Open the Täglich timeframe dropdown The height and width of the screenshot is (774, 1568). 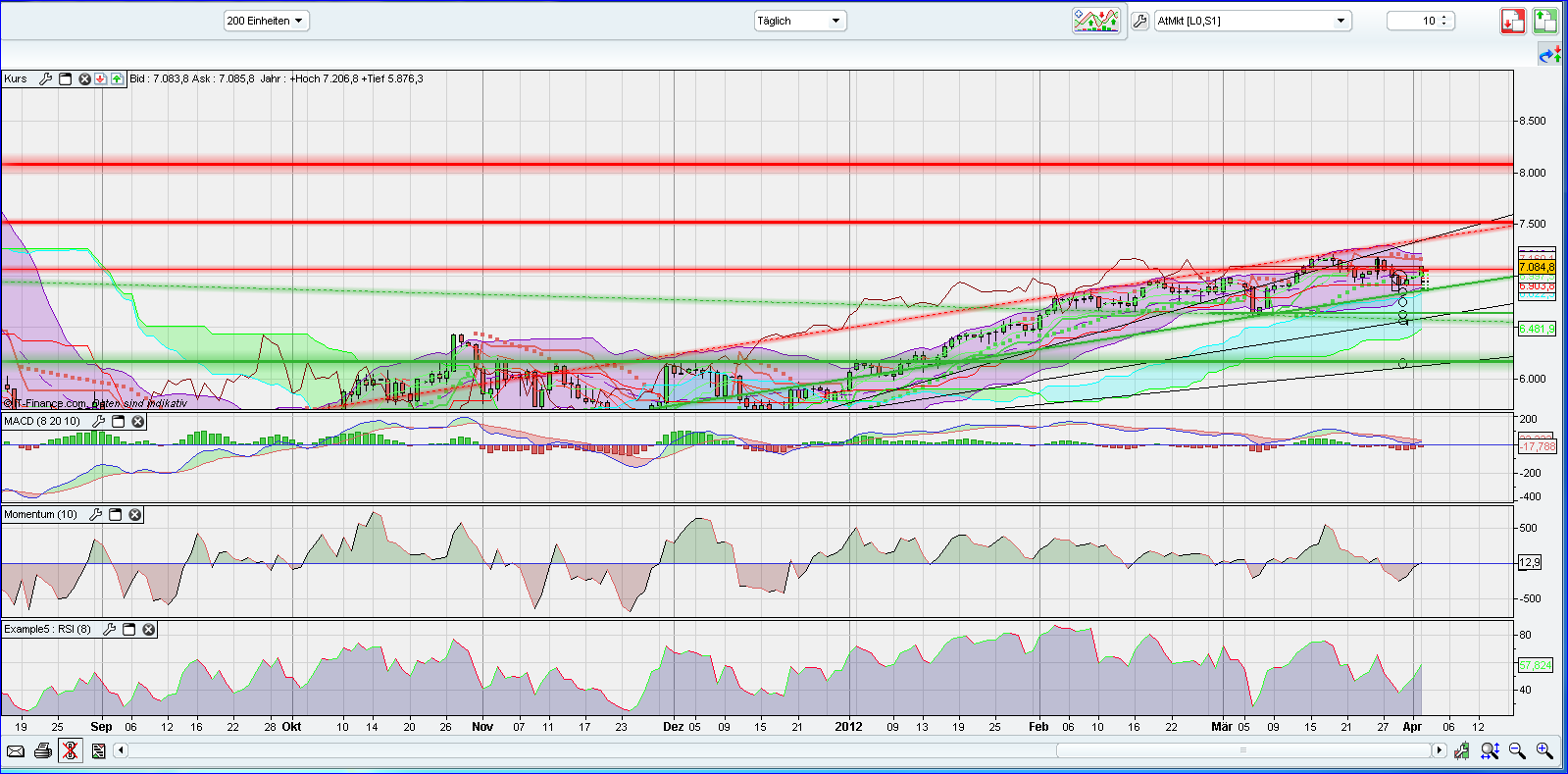[799, 21]
